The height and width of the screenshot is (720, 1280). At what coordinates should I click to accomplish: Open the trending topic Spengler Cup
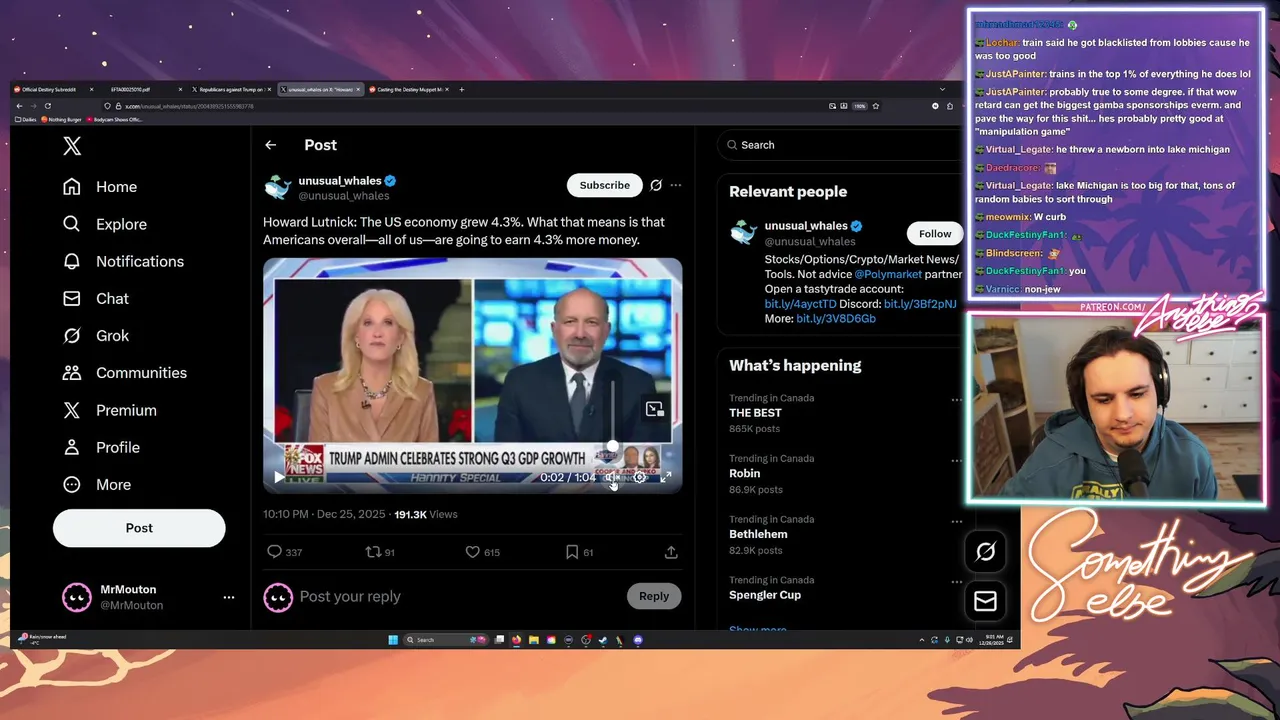[765, 595]
